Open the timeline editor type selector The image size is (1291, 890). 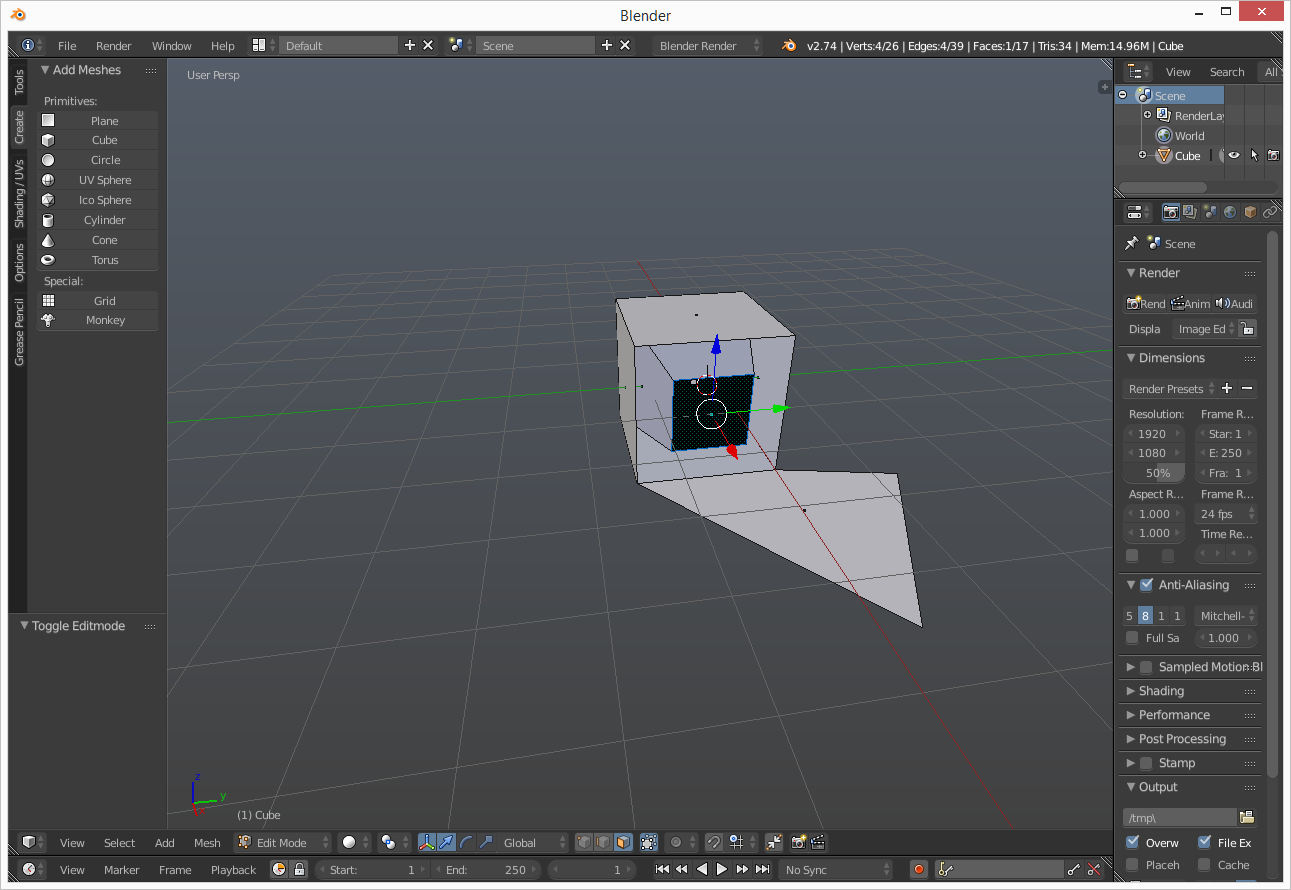click(33, 869)
